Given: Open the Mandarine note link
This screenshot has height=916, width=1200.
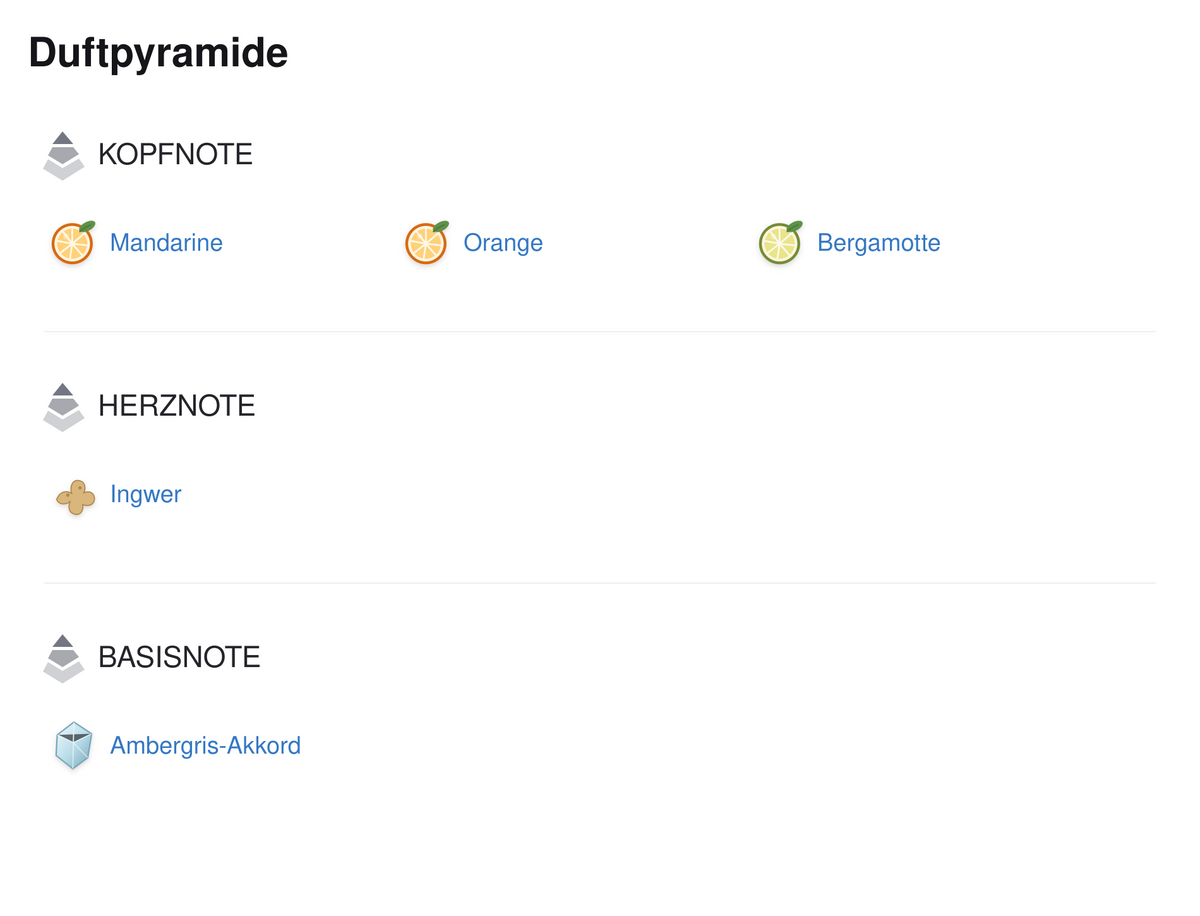Looking at the screenshot, I should point(166,243).
